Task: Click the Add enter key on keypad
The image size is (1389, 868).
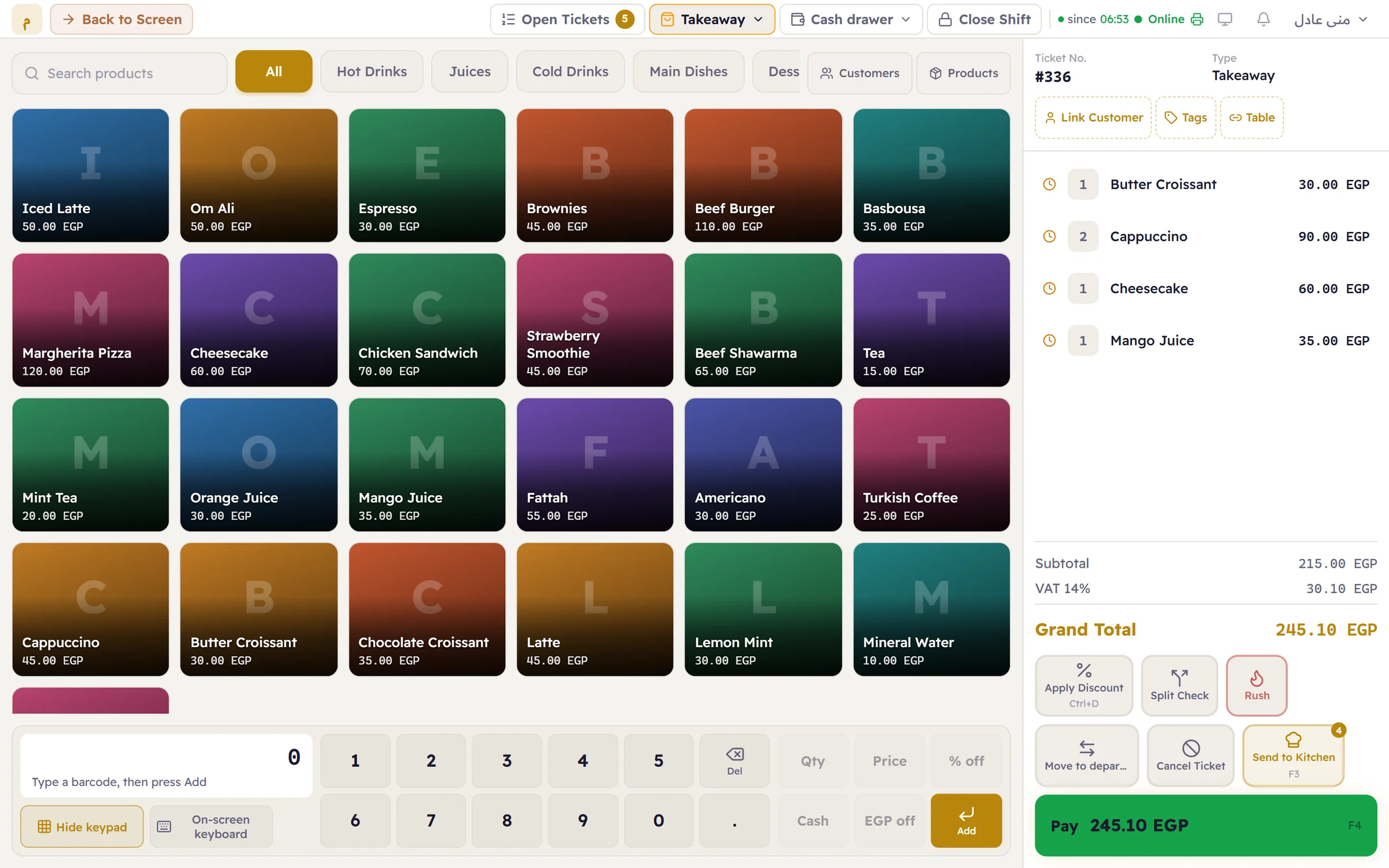Action: point(966,821)
